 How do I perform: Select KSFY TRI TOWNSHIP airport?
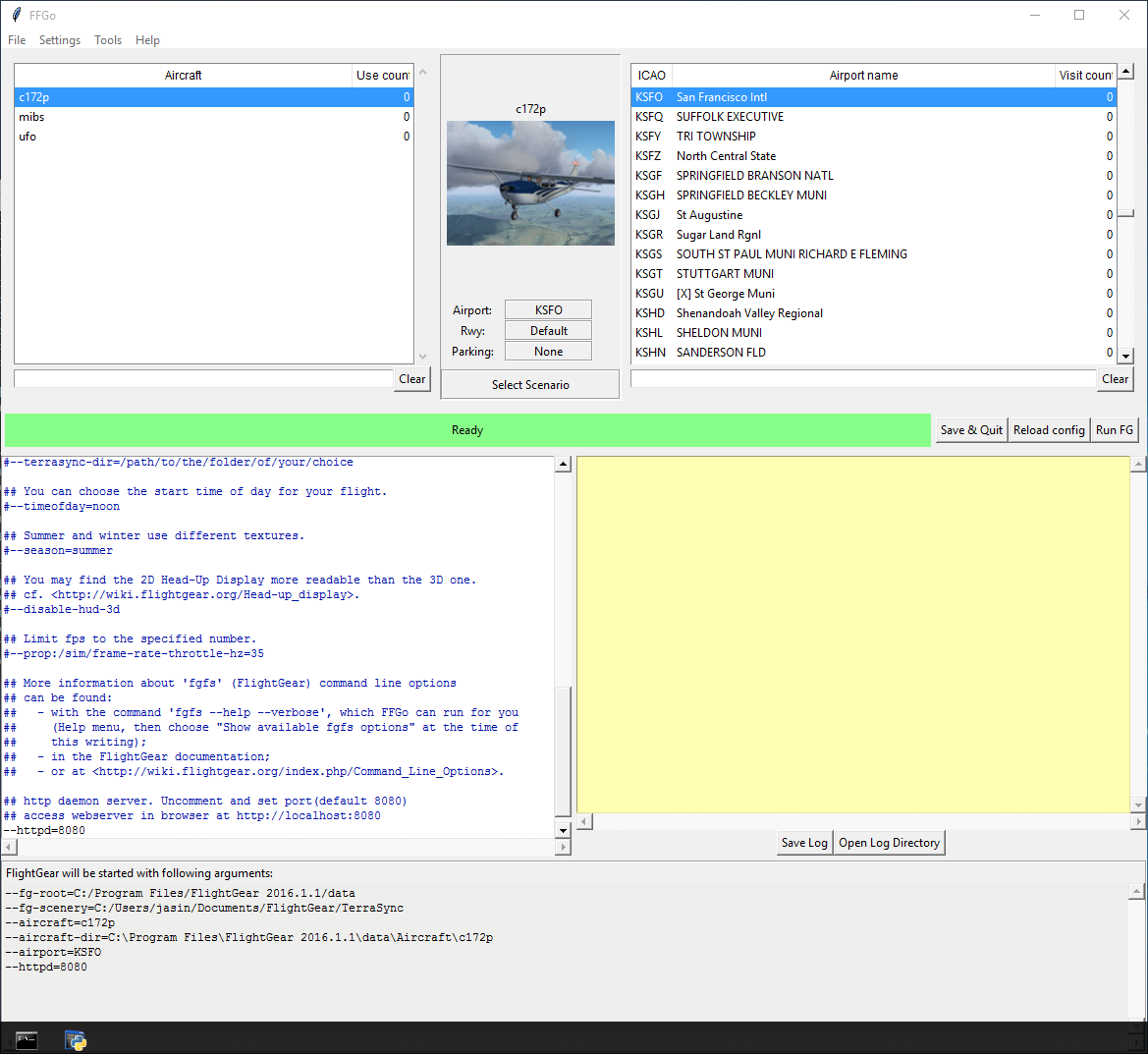coord(873,137)
